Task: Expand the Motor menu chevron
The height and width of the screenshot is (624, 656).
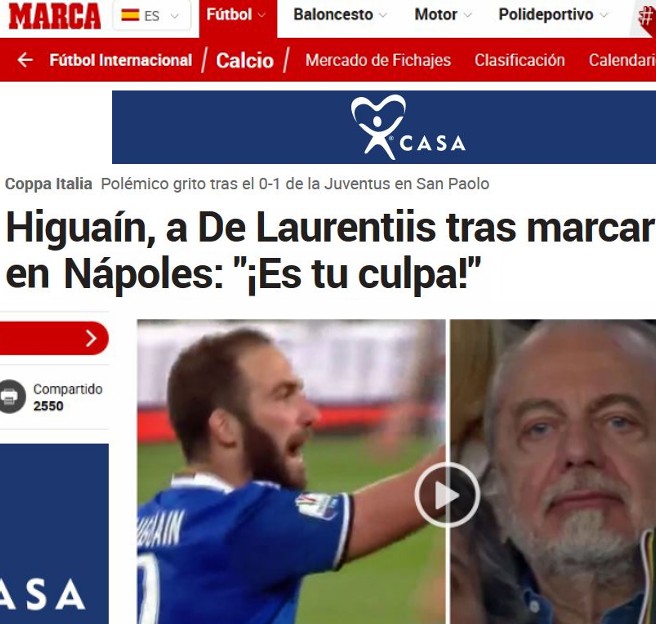Action: point(468,16)
